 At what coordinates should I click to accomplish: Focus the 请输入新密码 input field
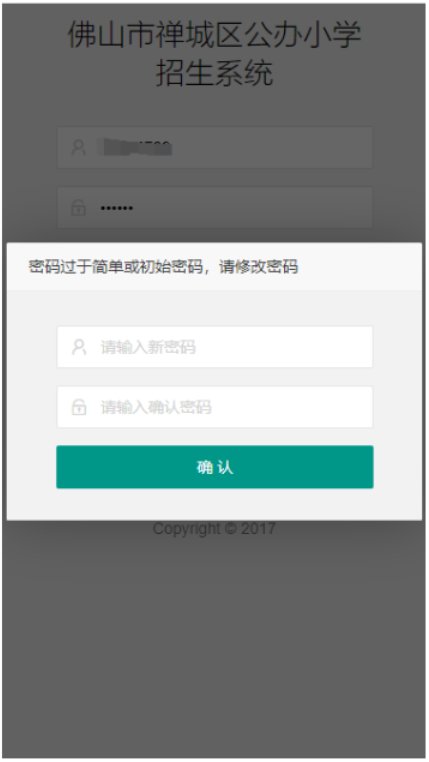pos(215,347)
